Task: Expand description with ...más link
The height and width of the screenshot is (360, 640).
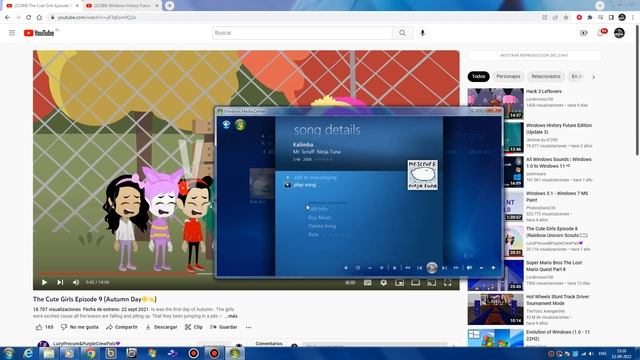Action: click(231, 316)
